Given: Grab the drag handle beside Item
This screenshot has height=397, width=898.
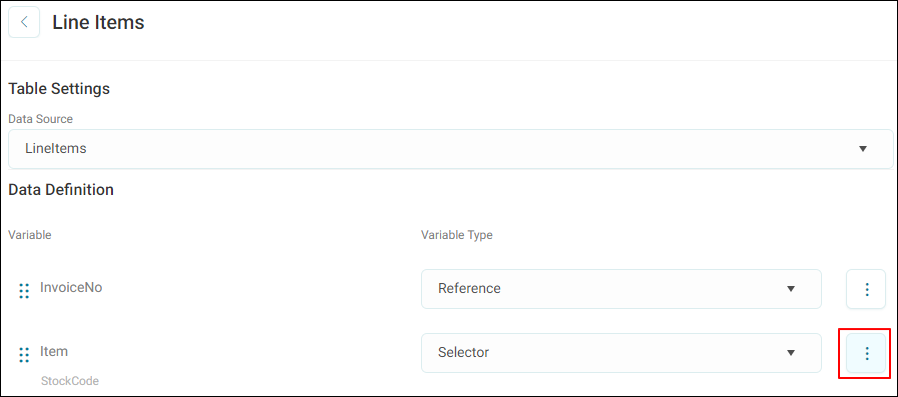Looking at the screenshot, I should click(x=24, y=355).
